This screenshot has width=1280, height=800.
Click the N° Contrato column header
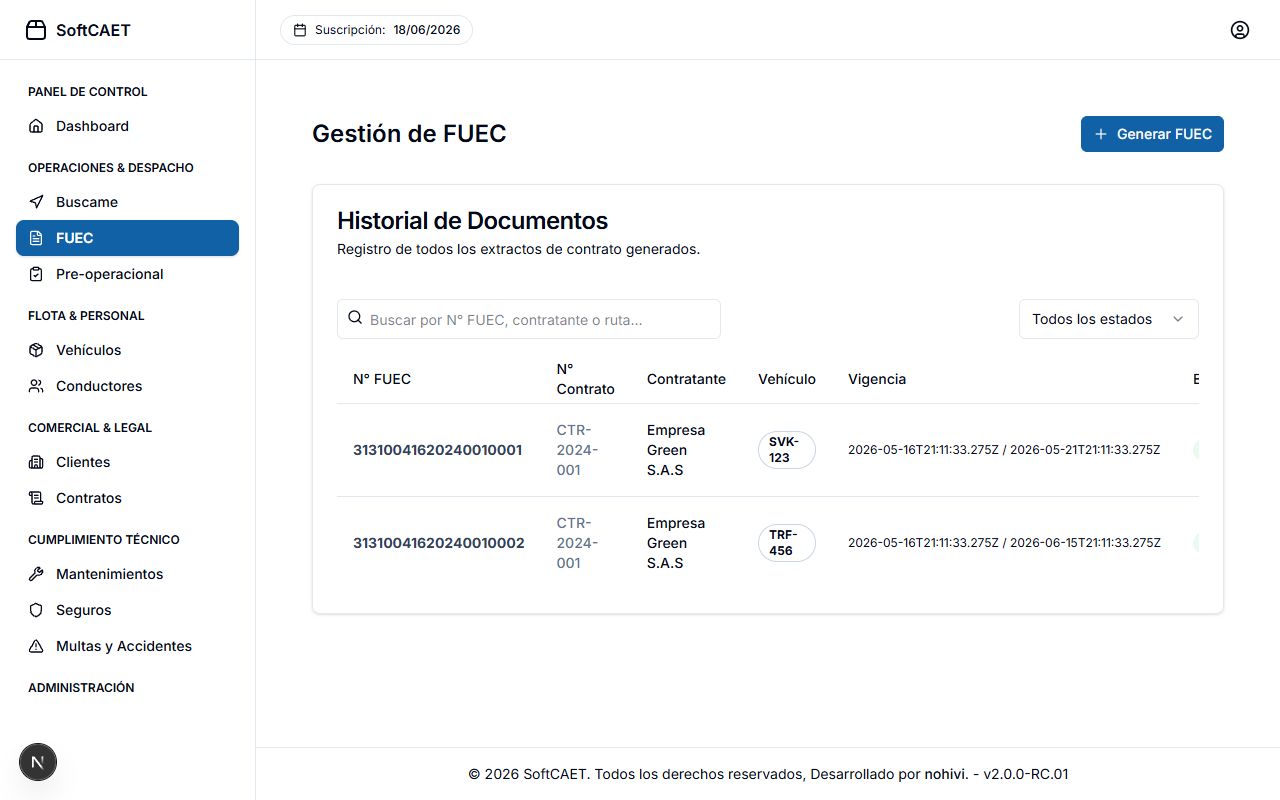click(x=586, y=379)
